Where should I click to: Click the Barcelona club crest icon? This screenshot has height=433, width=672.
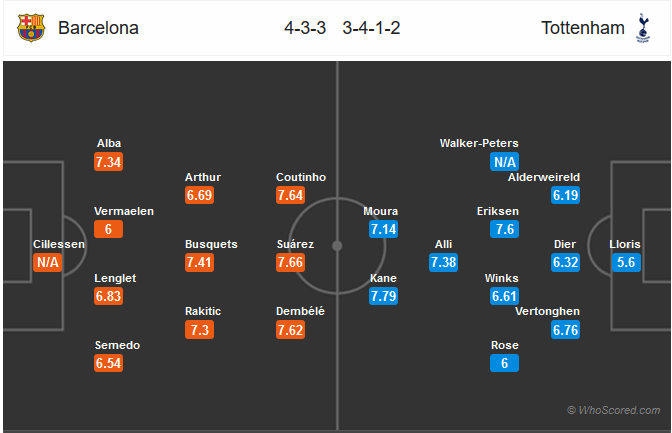31,28
